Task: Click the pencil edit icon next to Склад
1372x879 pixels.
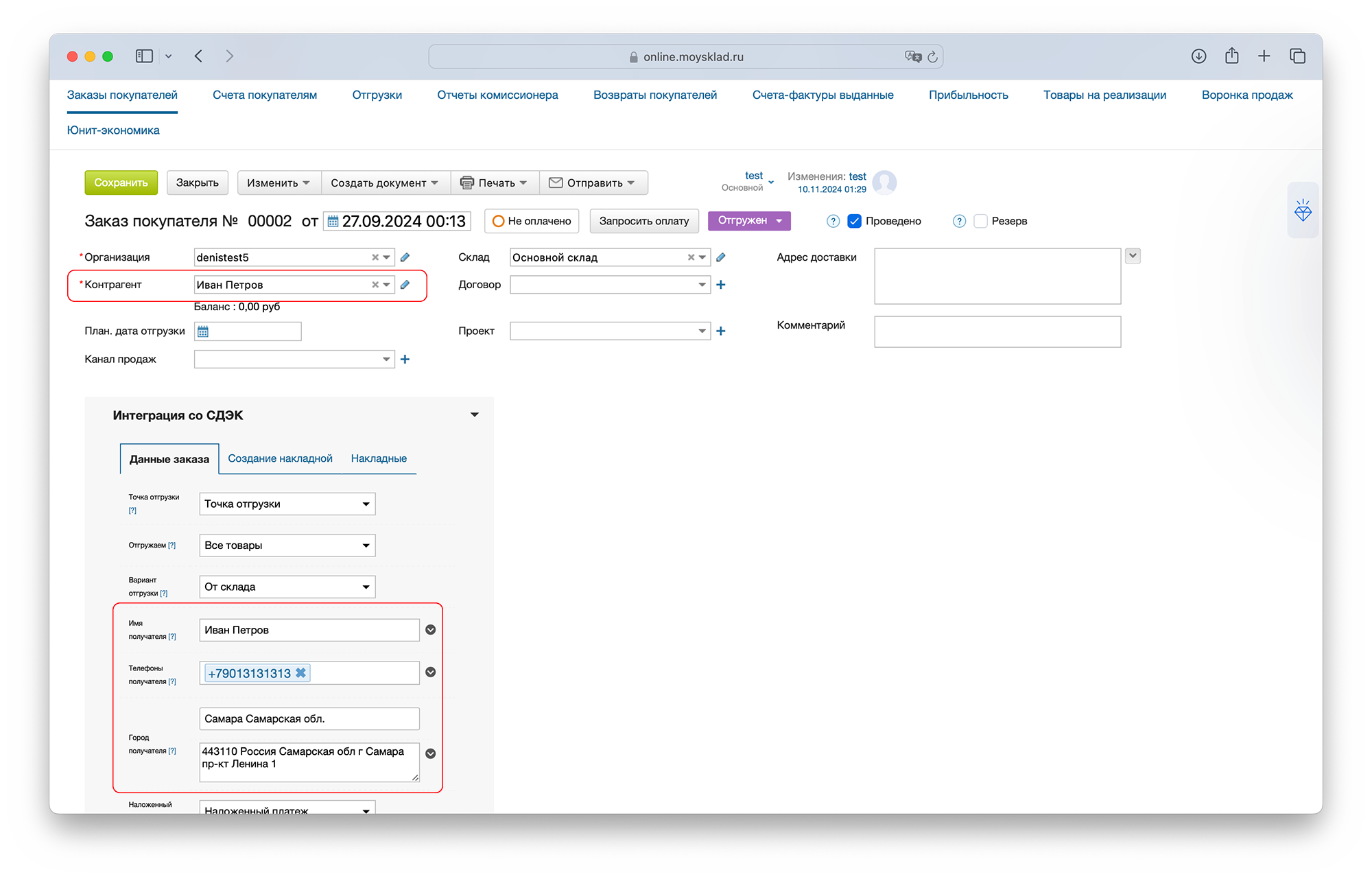Action: (721, 257)
